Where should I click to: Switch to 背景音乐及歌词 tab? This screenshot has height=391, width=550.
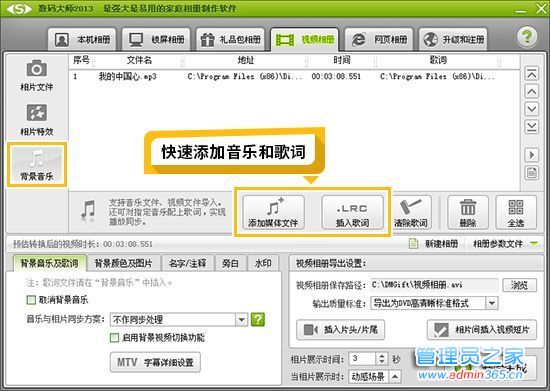pyautogui.click(x=49, y=263)
